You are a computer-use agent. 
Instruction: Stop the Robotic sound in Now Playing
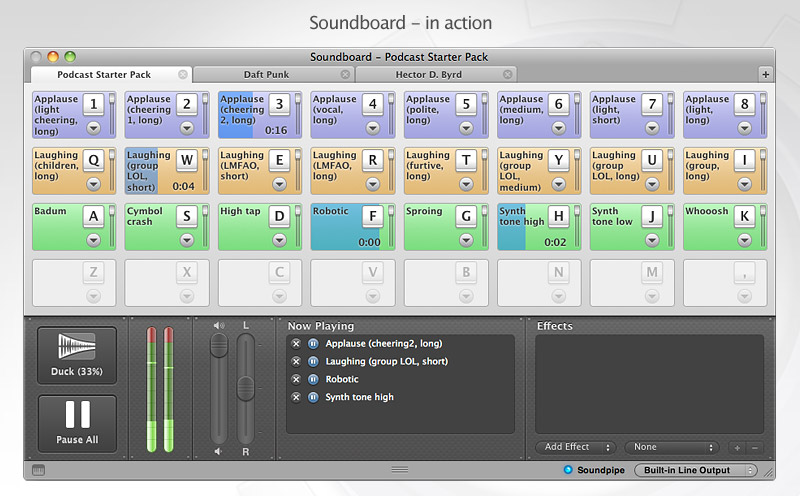click(x=296, y=380)
